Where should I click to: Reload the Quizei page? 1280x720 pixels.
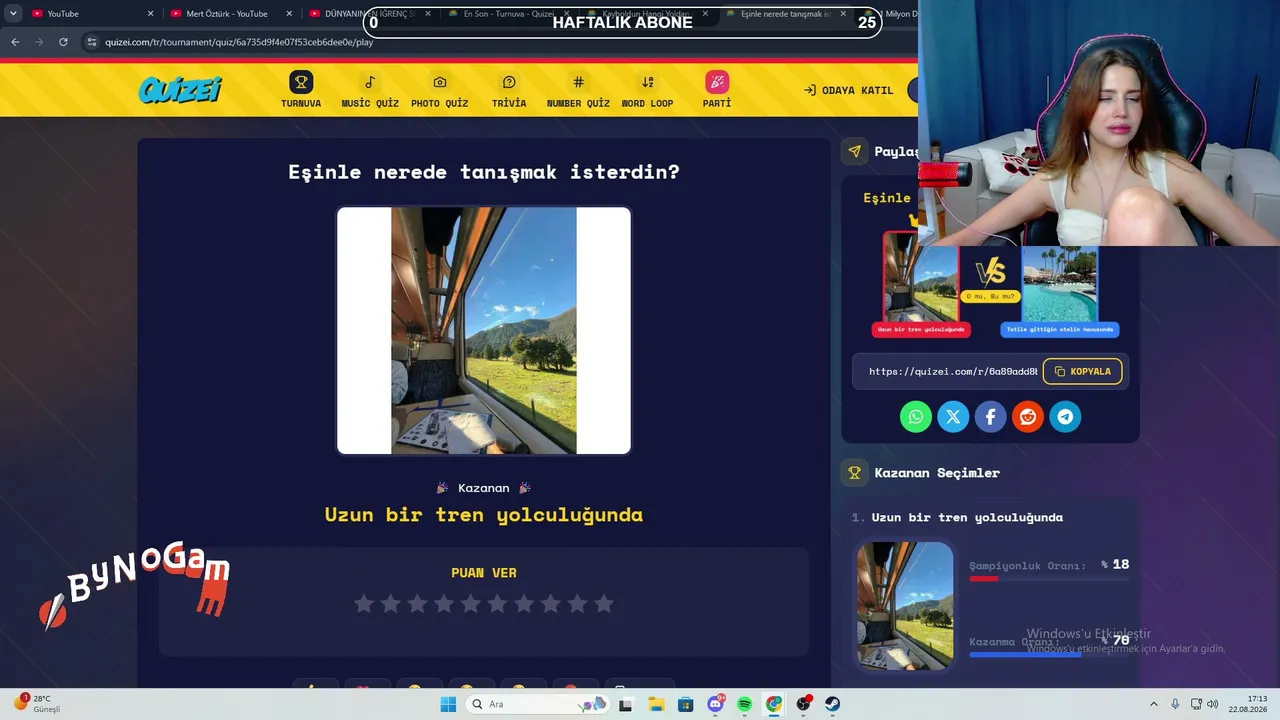(63, 42)
